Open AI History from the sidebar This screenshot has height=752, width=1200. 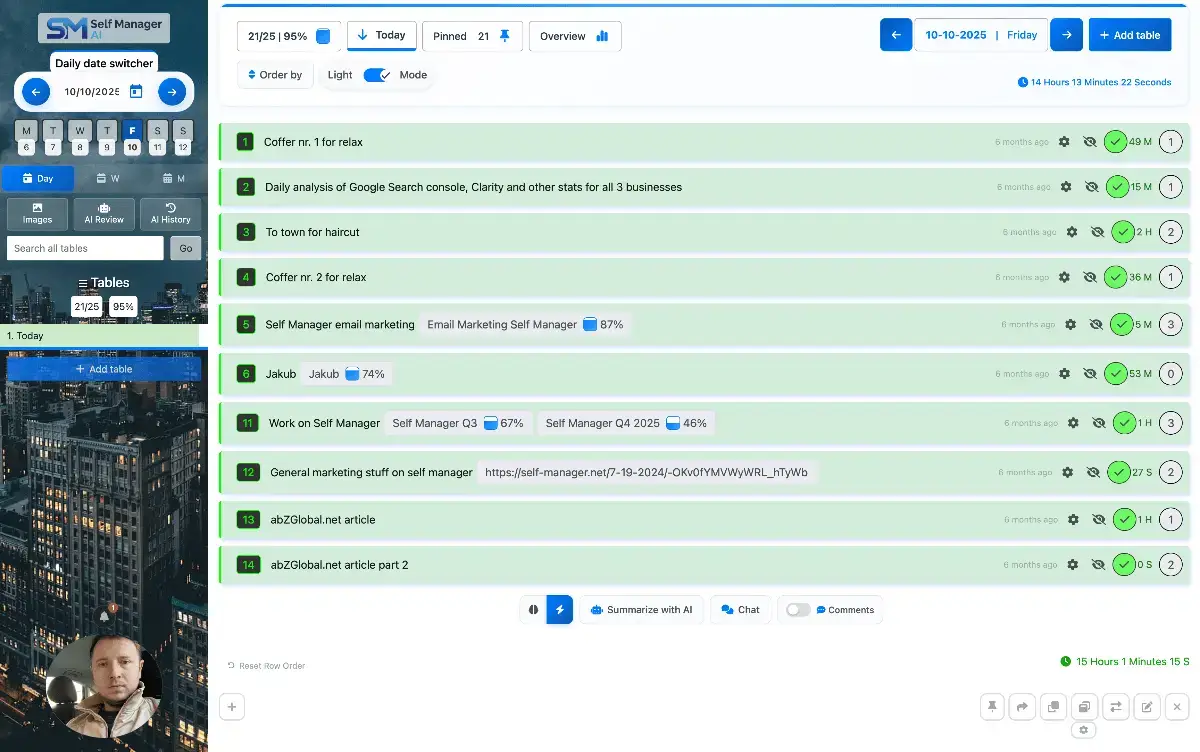[170, 213]
